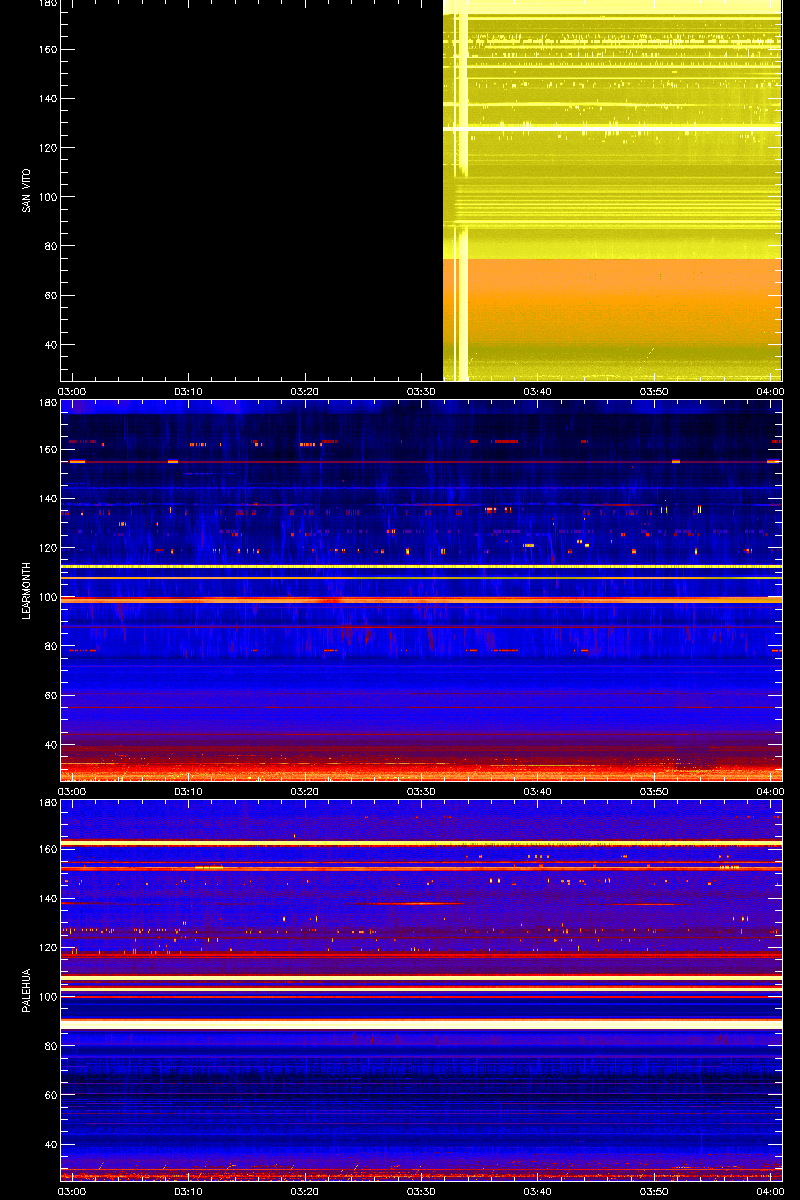Click 03:00 under the Palehua plot
The height and width of the screenshot is (1200, 800).
pyautogui.click(x=71, y=1191)
